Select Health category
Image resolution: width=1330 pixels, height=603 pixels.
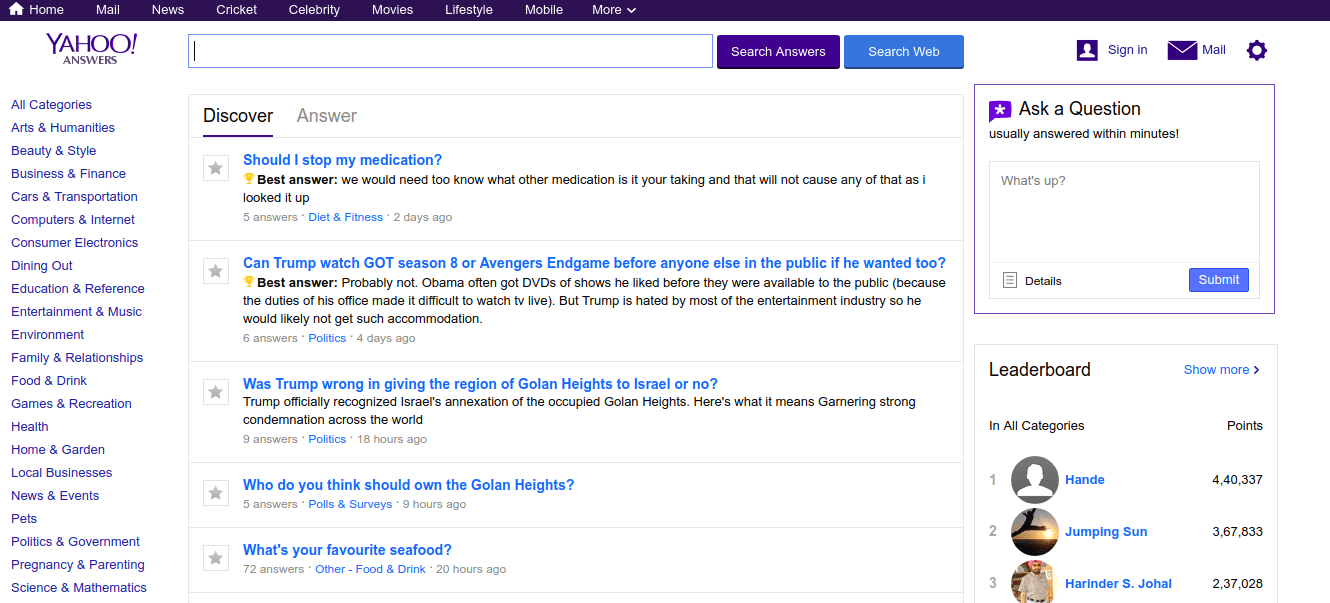[x=30, y=427]
